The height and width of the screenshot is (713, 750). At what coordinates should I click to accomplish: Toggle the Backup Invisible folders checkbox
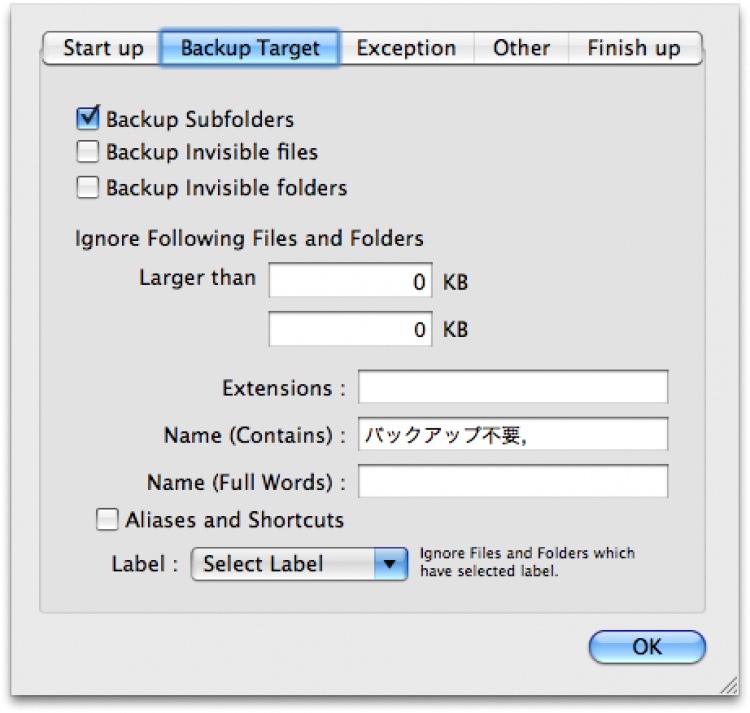coord(88,187)
